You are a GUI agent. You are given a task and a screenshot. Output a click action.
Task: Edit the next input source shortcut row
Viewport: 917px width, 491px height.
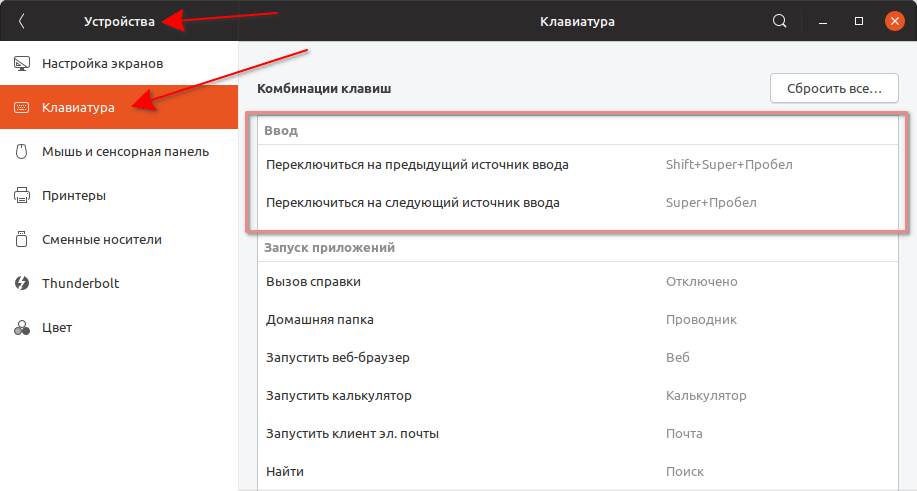(x=575, y=202)
